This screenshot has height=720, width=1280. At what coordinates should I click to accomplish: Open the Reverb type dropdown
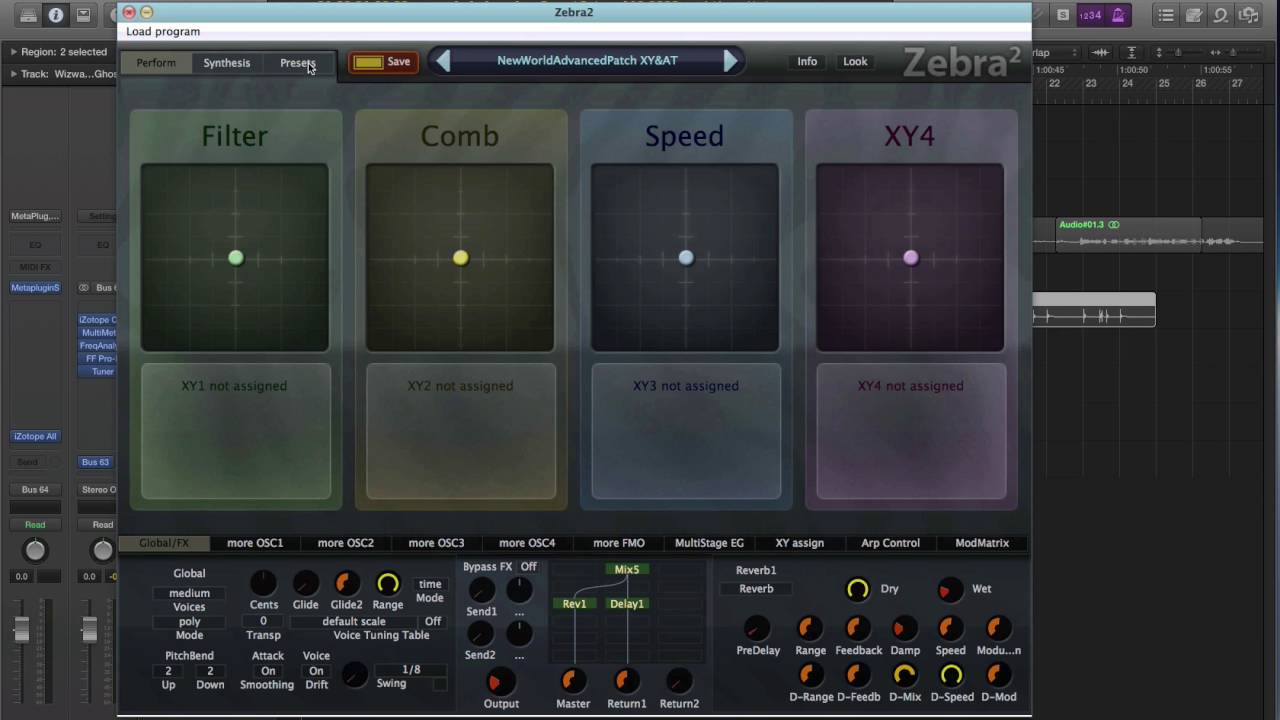coord(756,589)
